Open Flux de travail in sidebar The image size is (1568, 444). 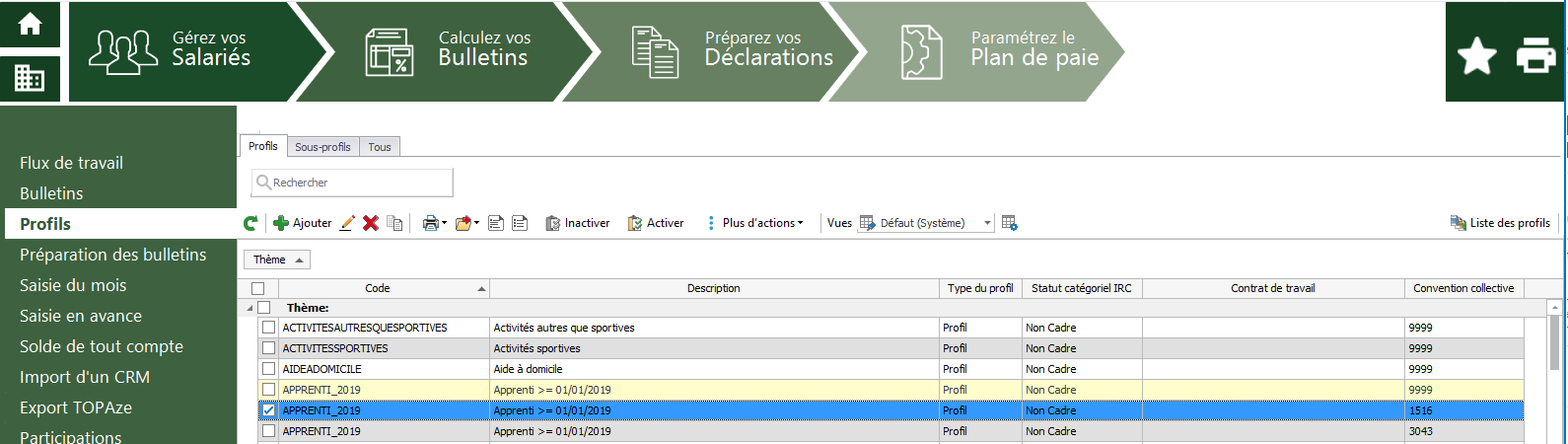[71, 163]
